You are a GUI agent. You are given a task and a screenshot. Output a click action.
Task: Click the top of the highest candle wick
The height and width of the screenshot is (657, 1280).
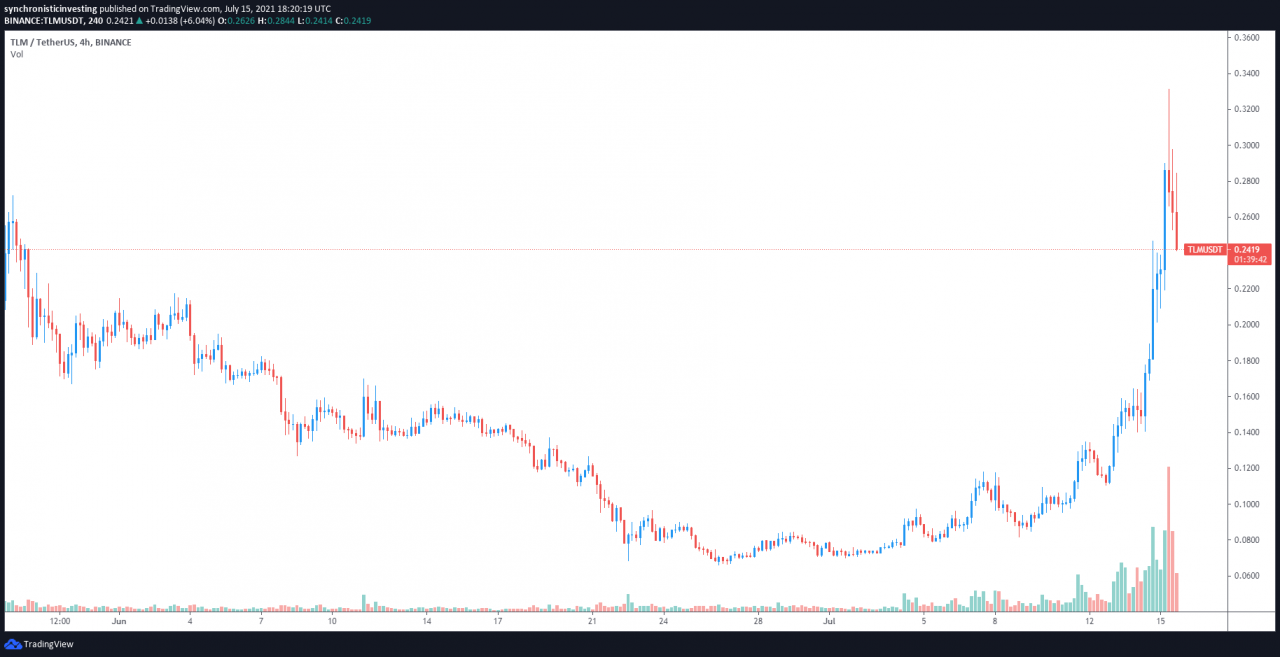pos(1168,91)
